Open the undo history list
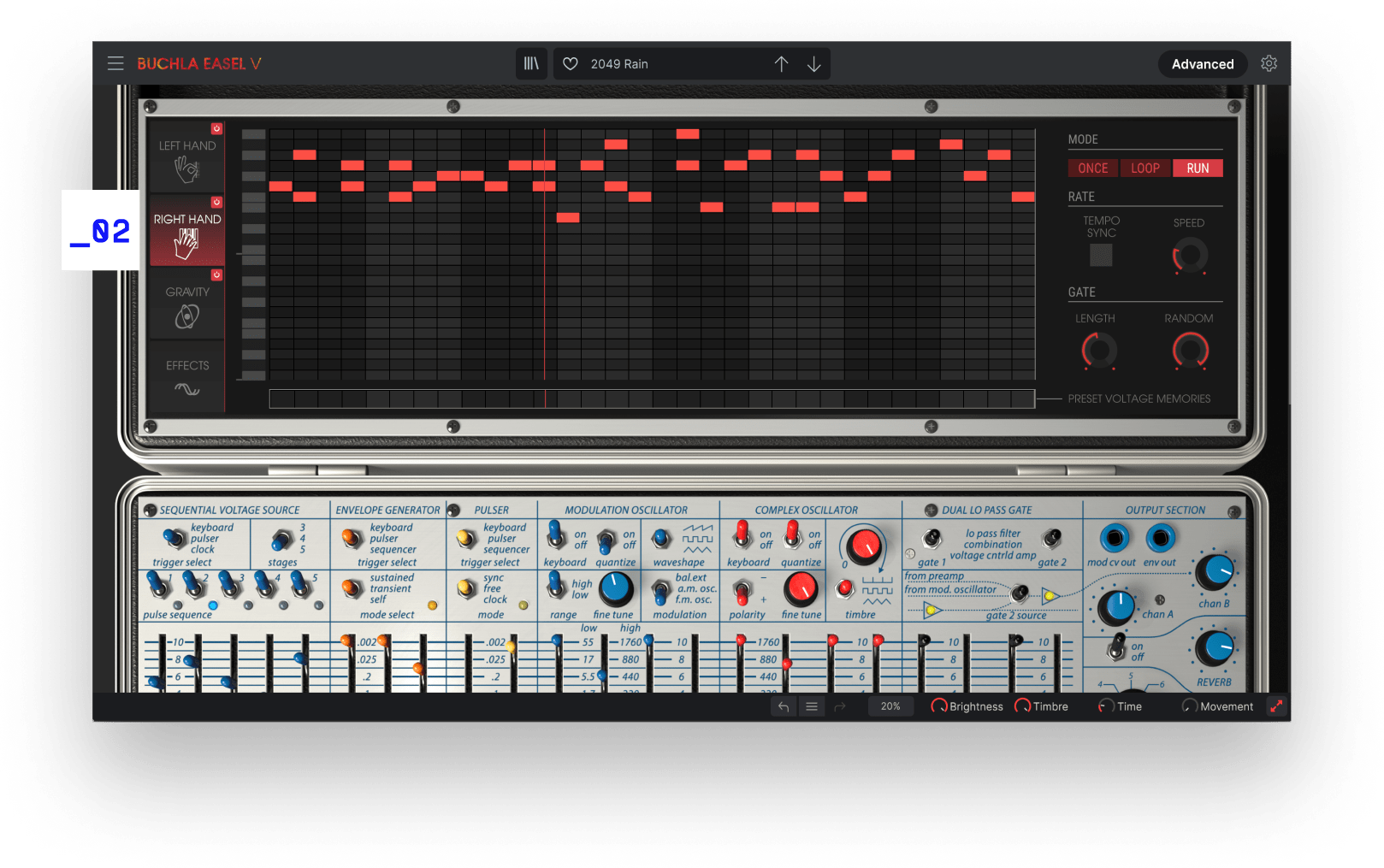The height and width of the screenshot is (868, 1384). (812, 706)
